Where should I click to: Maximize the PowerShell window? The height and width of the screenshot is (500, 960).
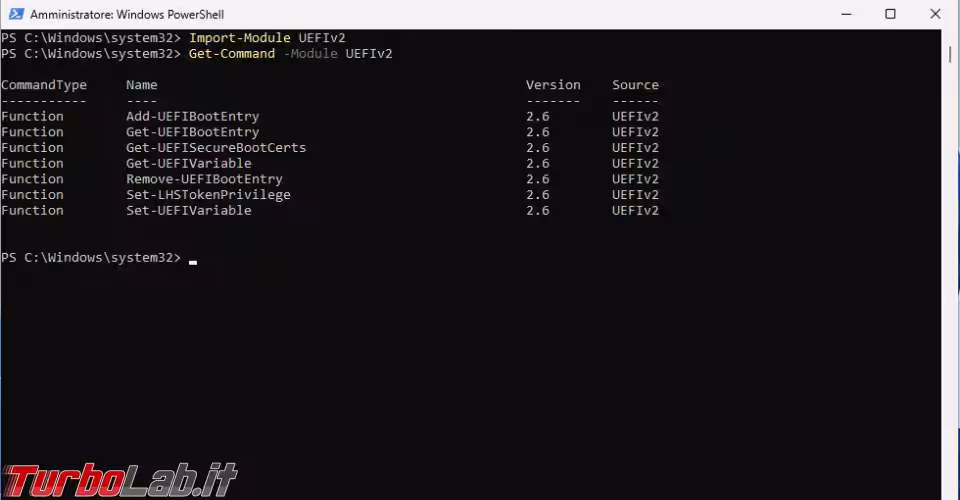click(890, 14)
